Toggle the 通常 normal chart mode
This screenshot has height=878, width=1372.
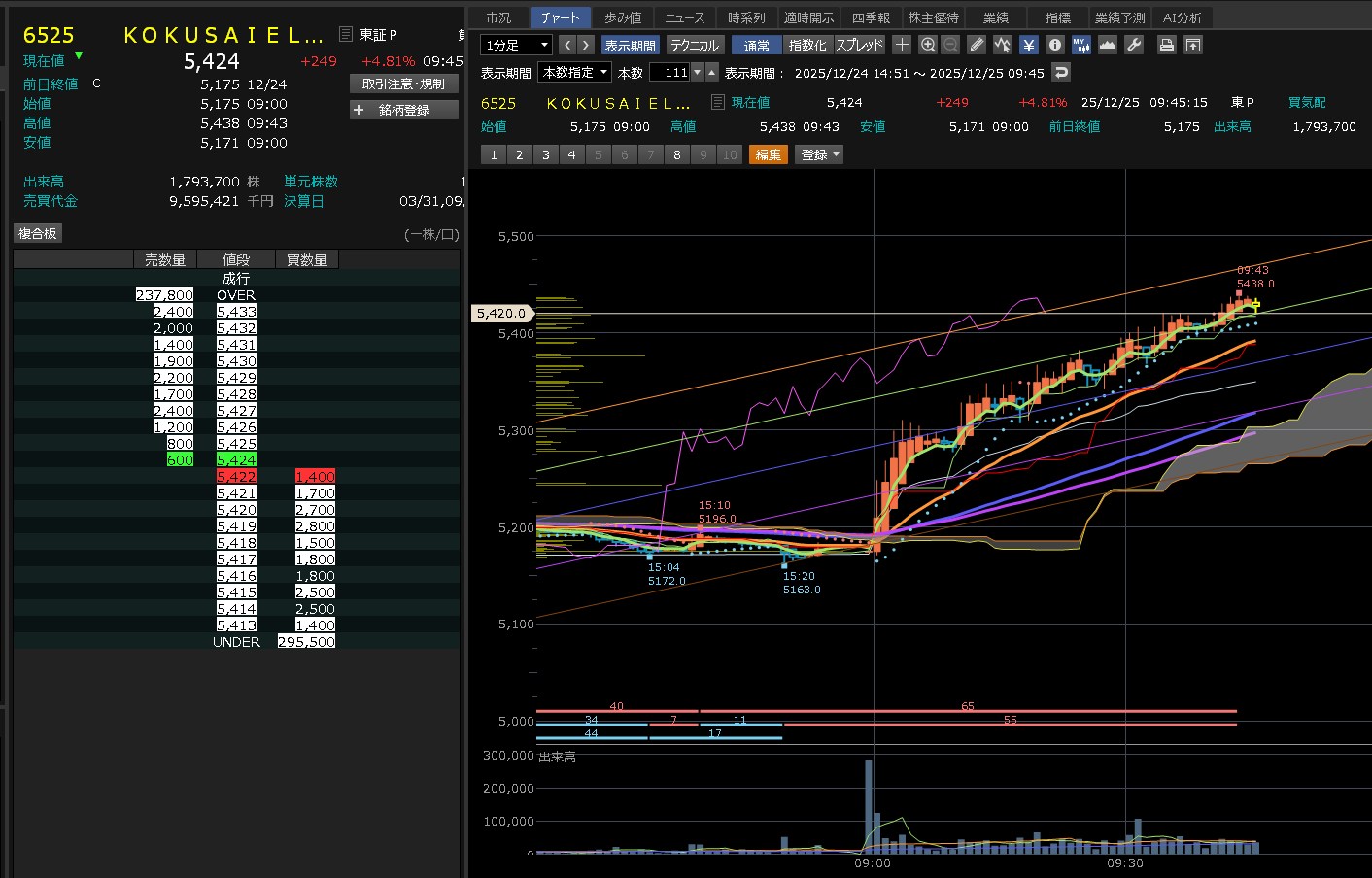pyautogui.click(x=757, y=45)
